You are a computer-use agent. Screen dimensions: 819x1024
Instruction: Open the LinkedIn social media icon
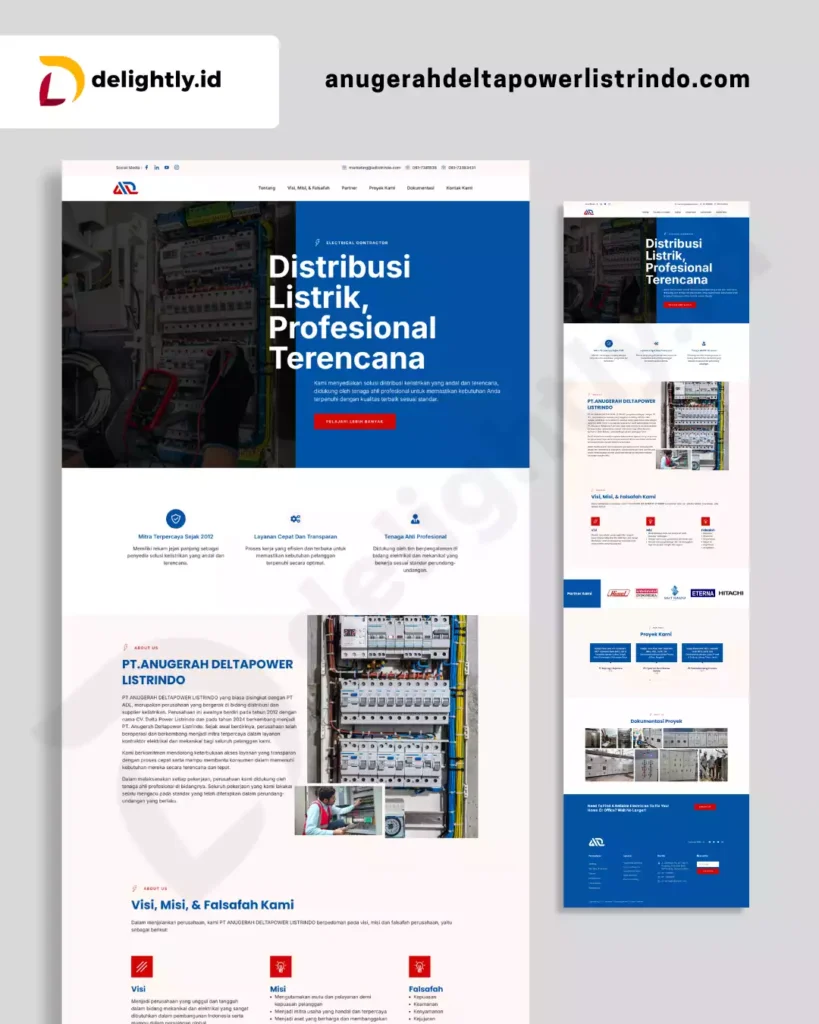(156, 168)
